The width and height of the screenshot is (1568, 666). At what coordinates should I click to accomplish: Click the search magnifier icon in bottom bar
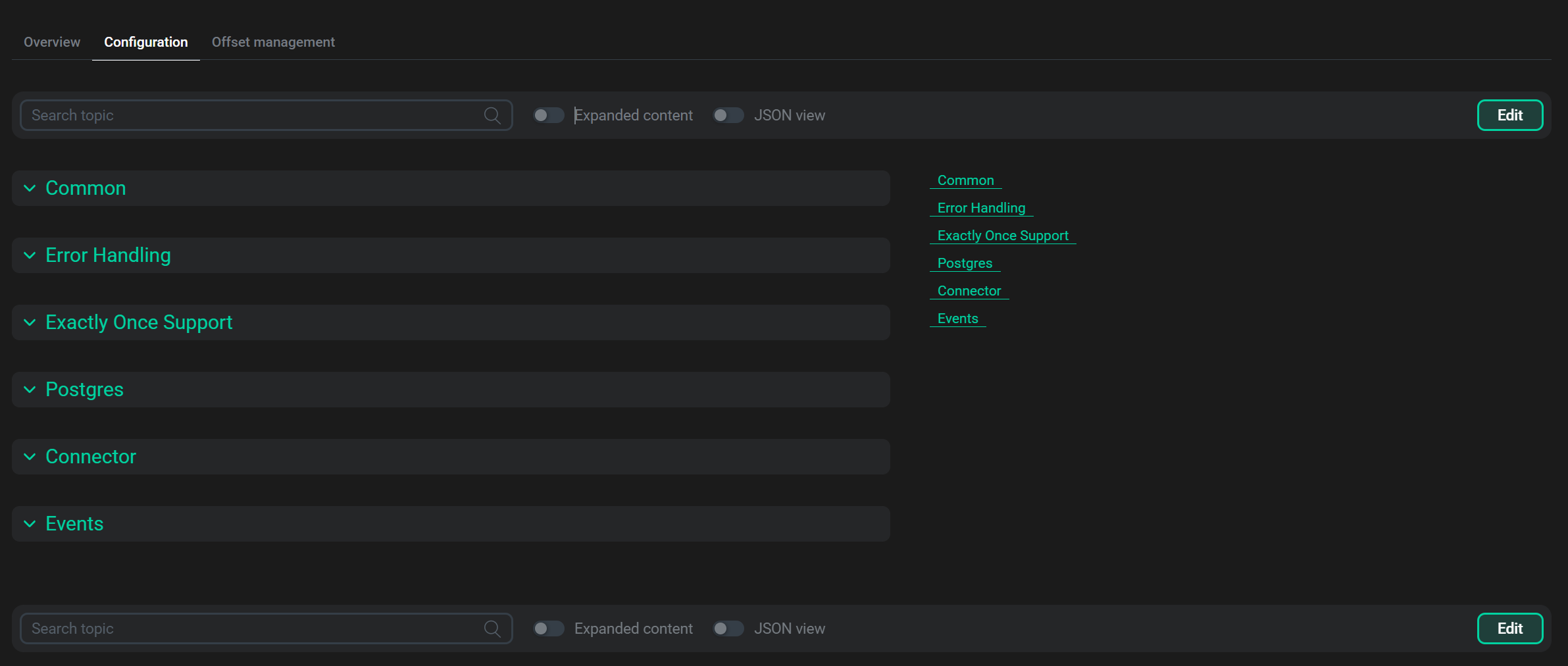(493, 628)
